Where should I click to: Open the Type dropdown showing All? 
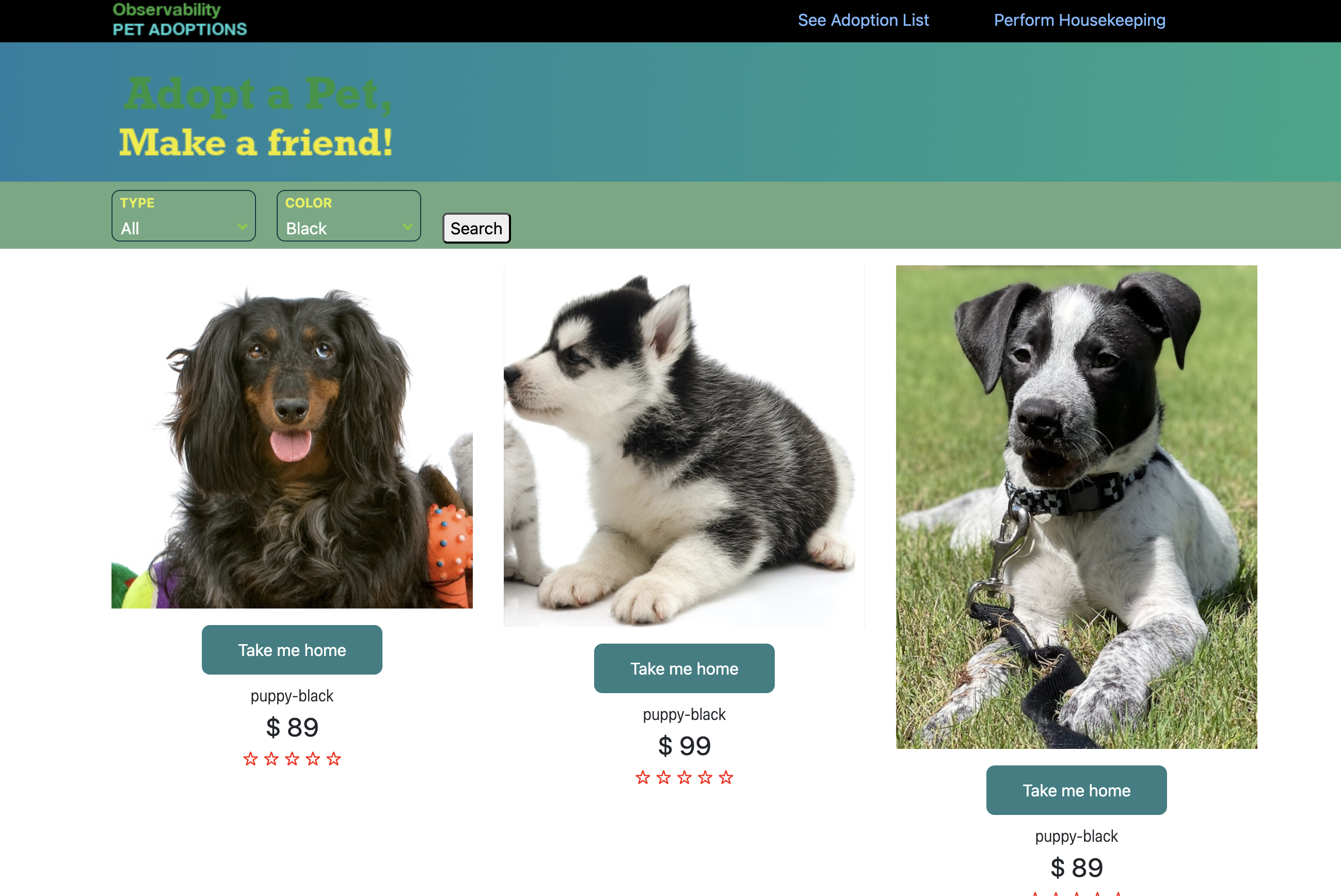(x=183, y=215)
